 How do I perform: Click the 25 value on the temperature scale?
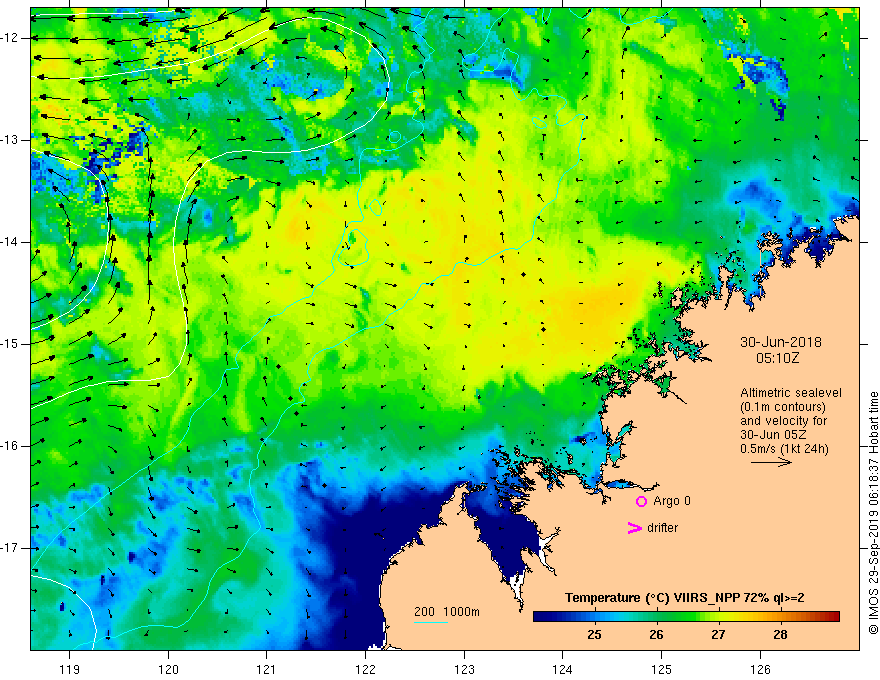594,635
